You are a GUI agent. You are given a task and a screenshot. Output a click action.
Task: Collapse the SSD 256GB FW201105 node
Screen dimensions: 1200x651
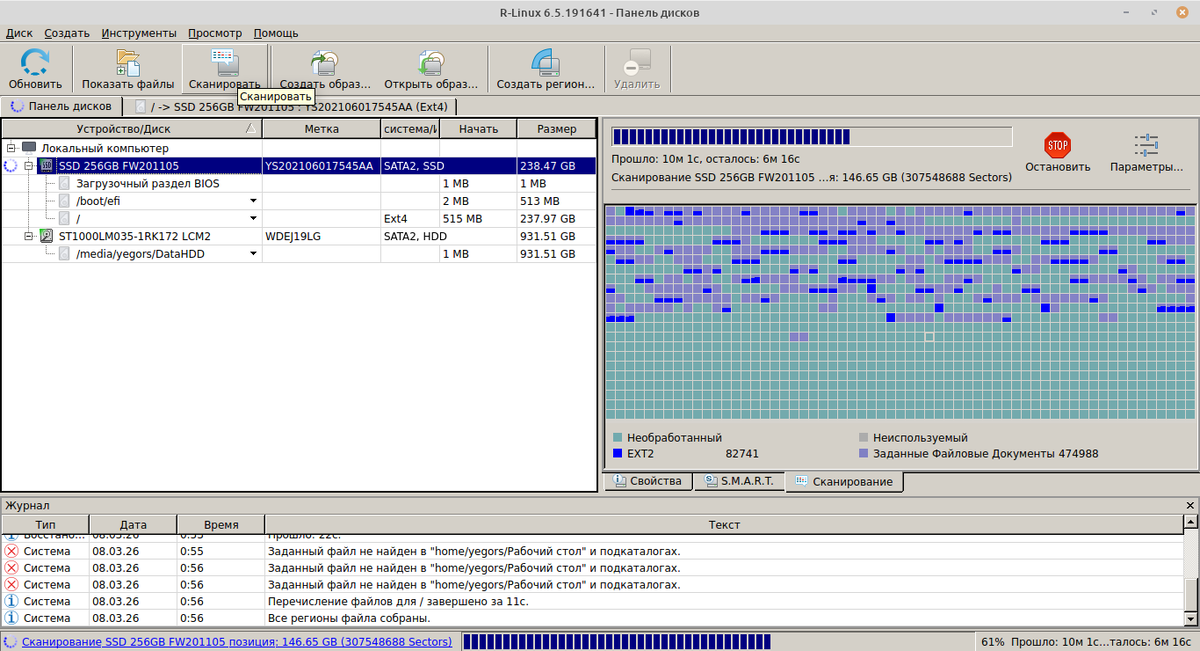point(29,166)
